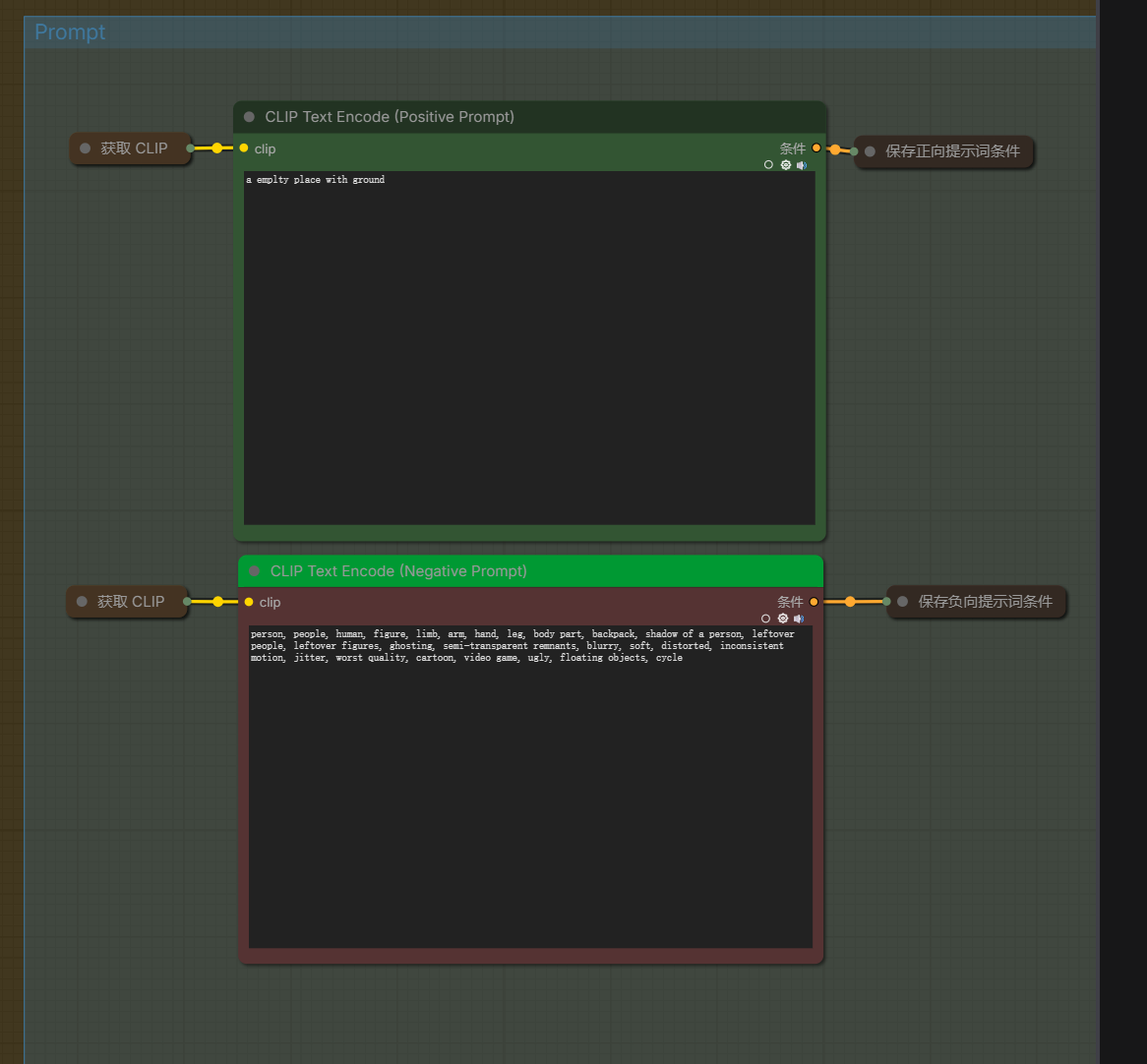Viewport: 1147px width, 1064px height.
Task: Toggle collapse dot on the 获取 CLIP node beside Negative Prompt
Action: point(82,602)
